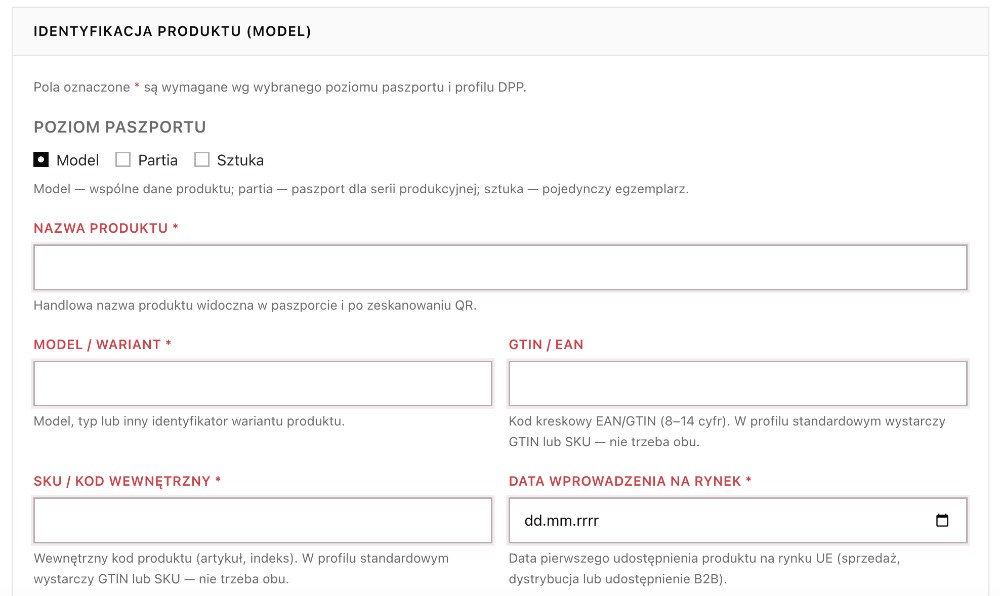Select the Sztuka passport level option
Viewport: 1000px width, 596px height.
pyautogui.click(x=202, y=159)
